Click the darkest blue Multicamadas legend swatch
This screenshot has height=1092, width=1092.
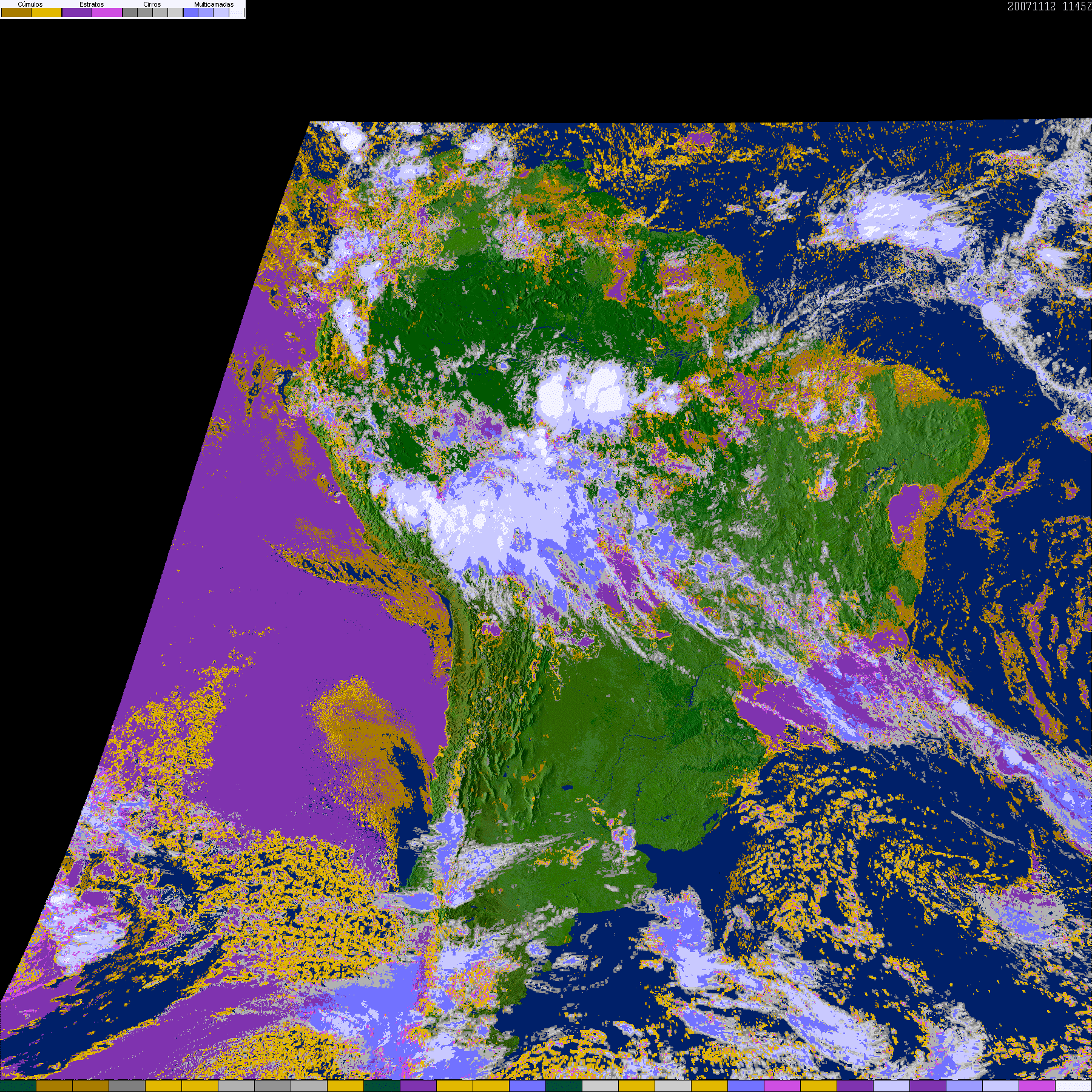[190, 12]
